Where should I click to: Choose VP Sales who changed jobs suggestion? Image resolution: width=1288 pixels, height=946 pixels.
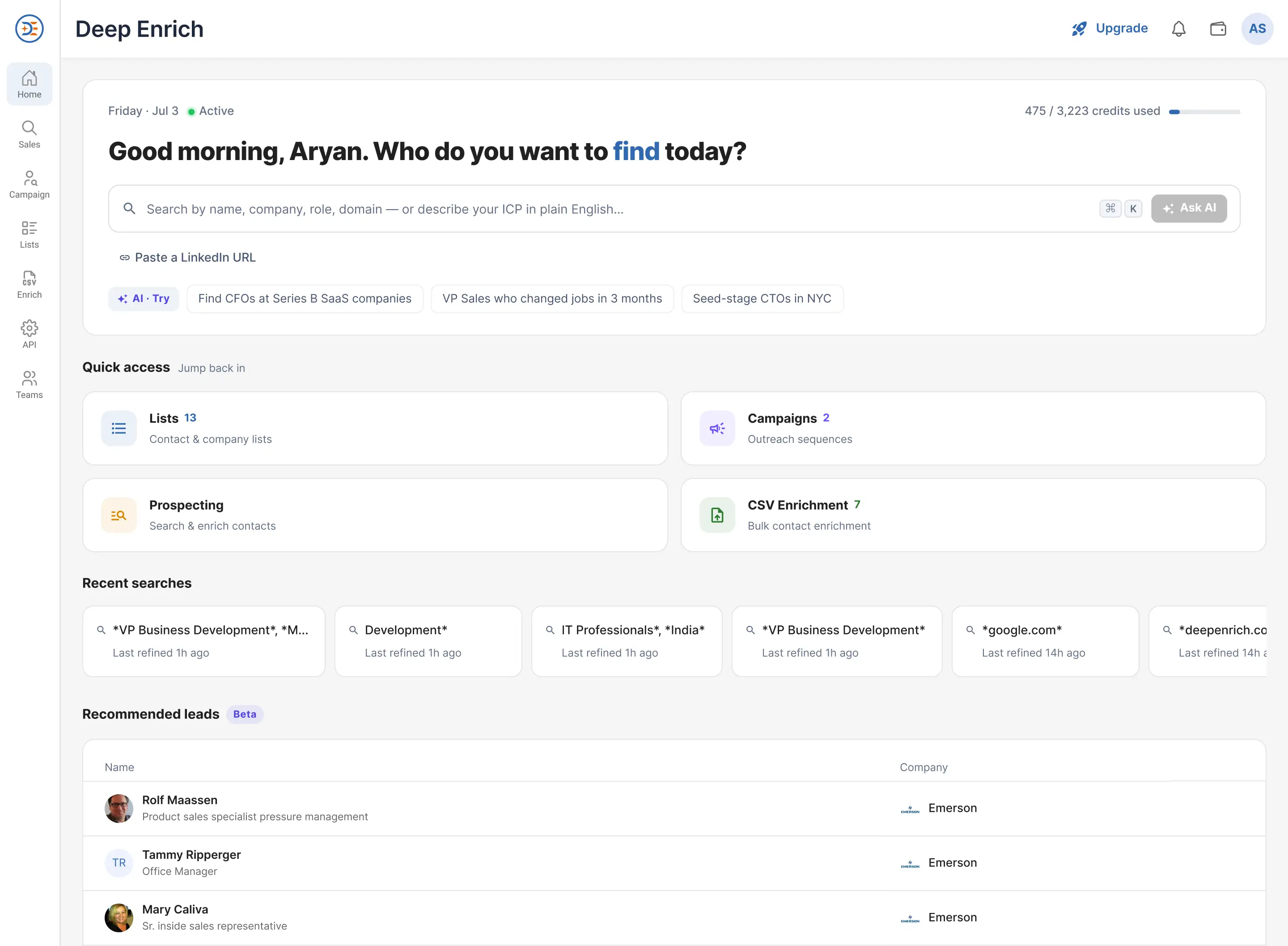pos(552,299)
